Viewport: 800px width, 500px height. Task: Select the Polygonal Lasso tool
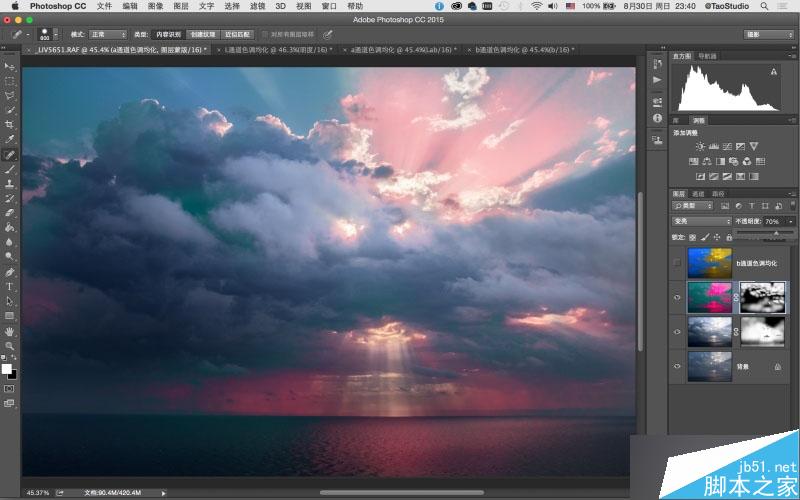[9, 95]
